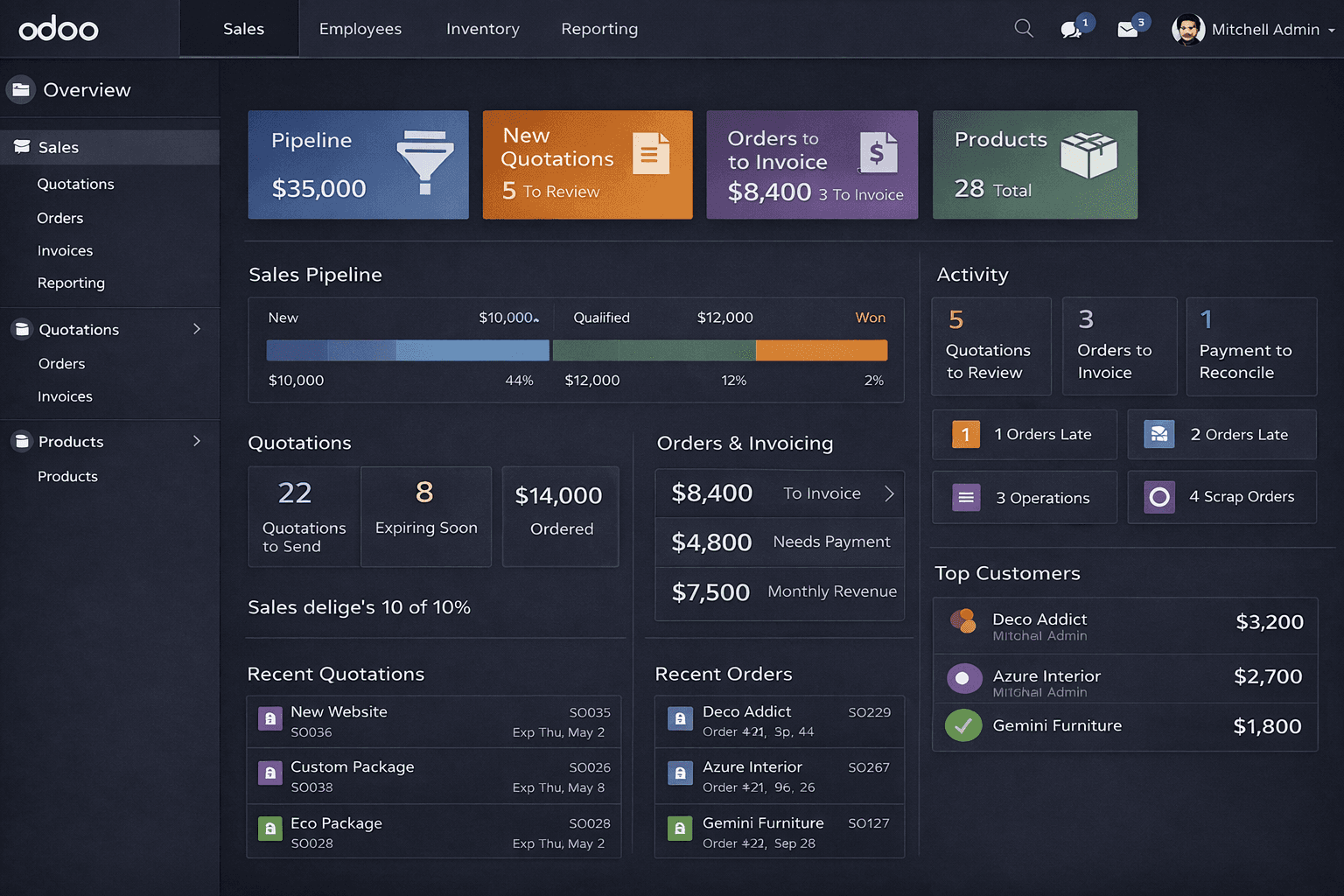
Task: Click the Gemini Furniture green checkmark icon
Action: click(x=963, y=725)
